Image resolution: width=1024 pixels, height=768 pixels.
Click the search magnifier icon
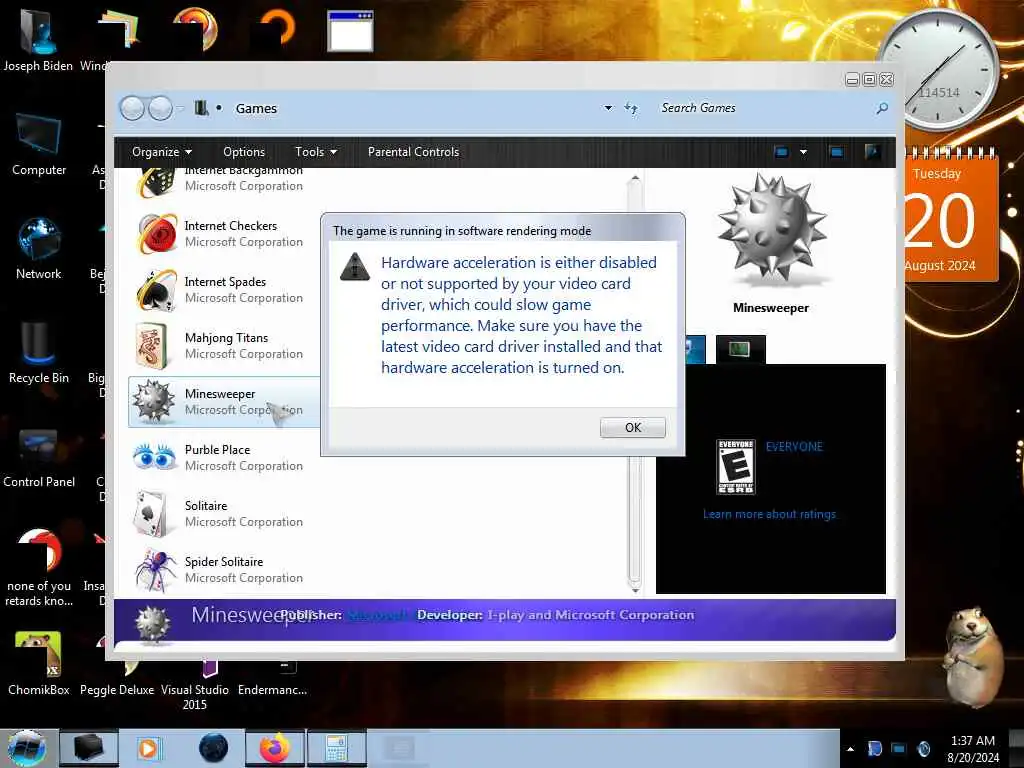point(882,108)
